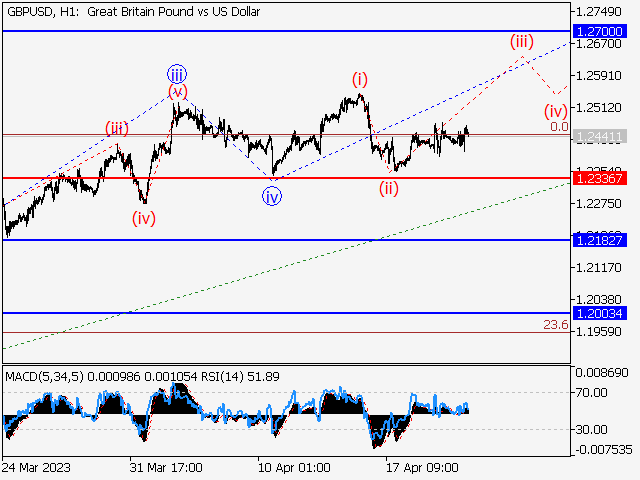
Task: Click the 24 Mar 2023 date label
Action: click(36, 467)
